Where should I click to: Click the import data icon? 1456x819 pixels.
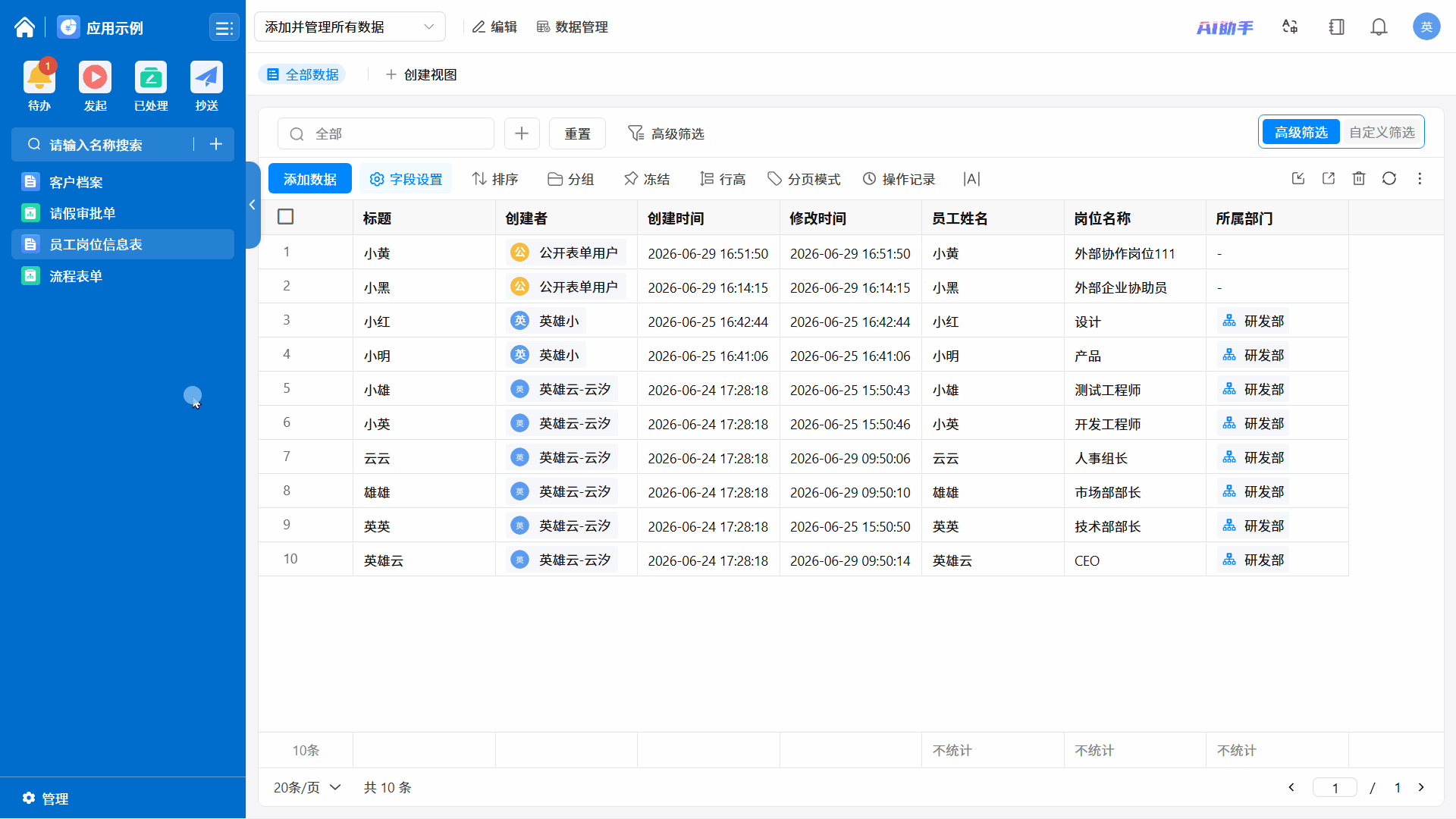pos(1298,178)
